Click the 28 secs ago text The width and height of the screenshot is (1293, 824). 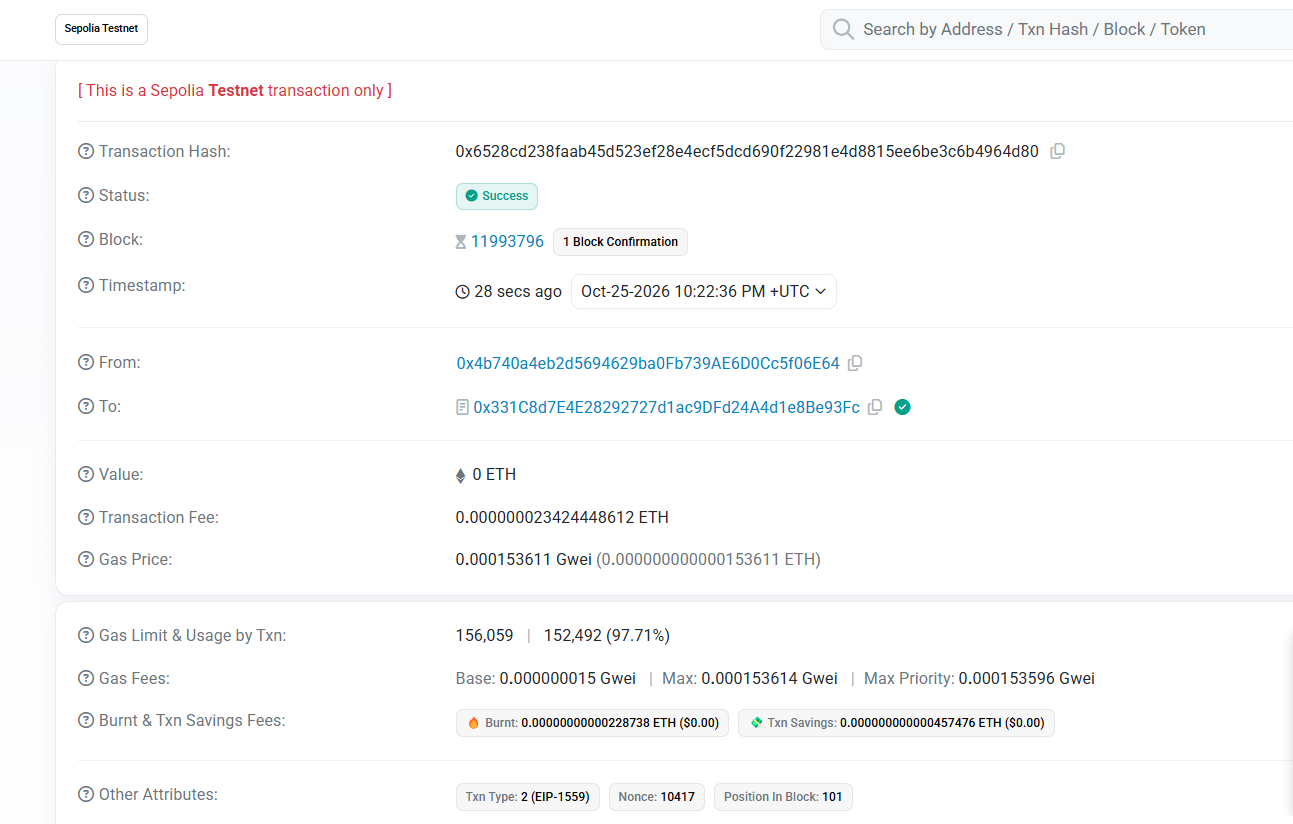tap(518, 292)
